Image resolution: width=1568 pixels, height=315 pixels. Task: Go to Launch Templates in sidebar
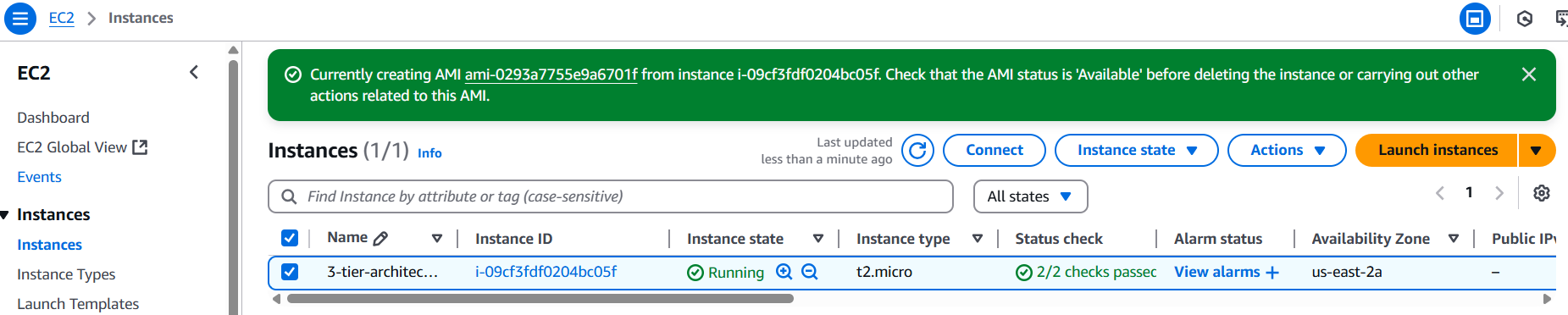[78, 304]
